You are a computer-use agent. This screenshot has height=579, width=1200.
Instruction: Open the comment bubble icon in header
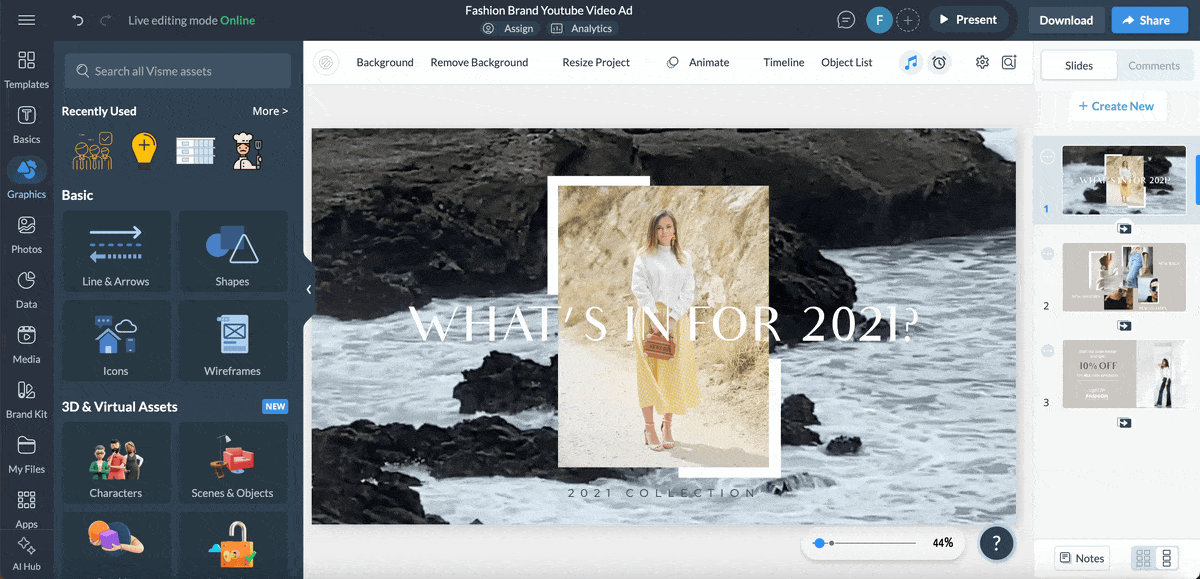846,20
